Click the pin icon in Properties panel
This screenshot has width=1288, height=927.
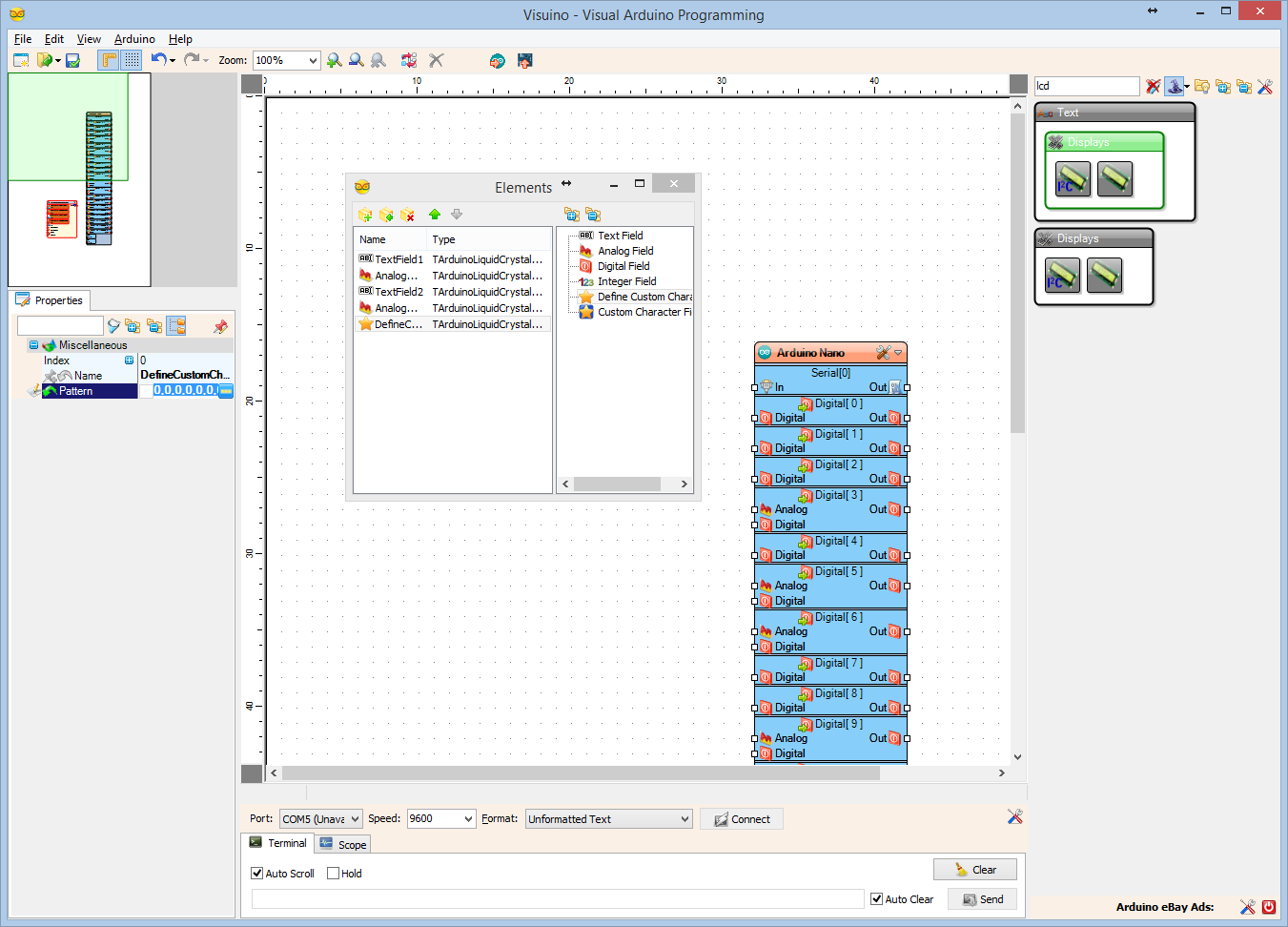coord(220,326)
